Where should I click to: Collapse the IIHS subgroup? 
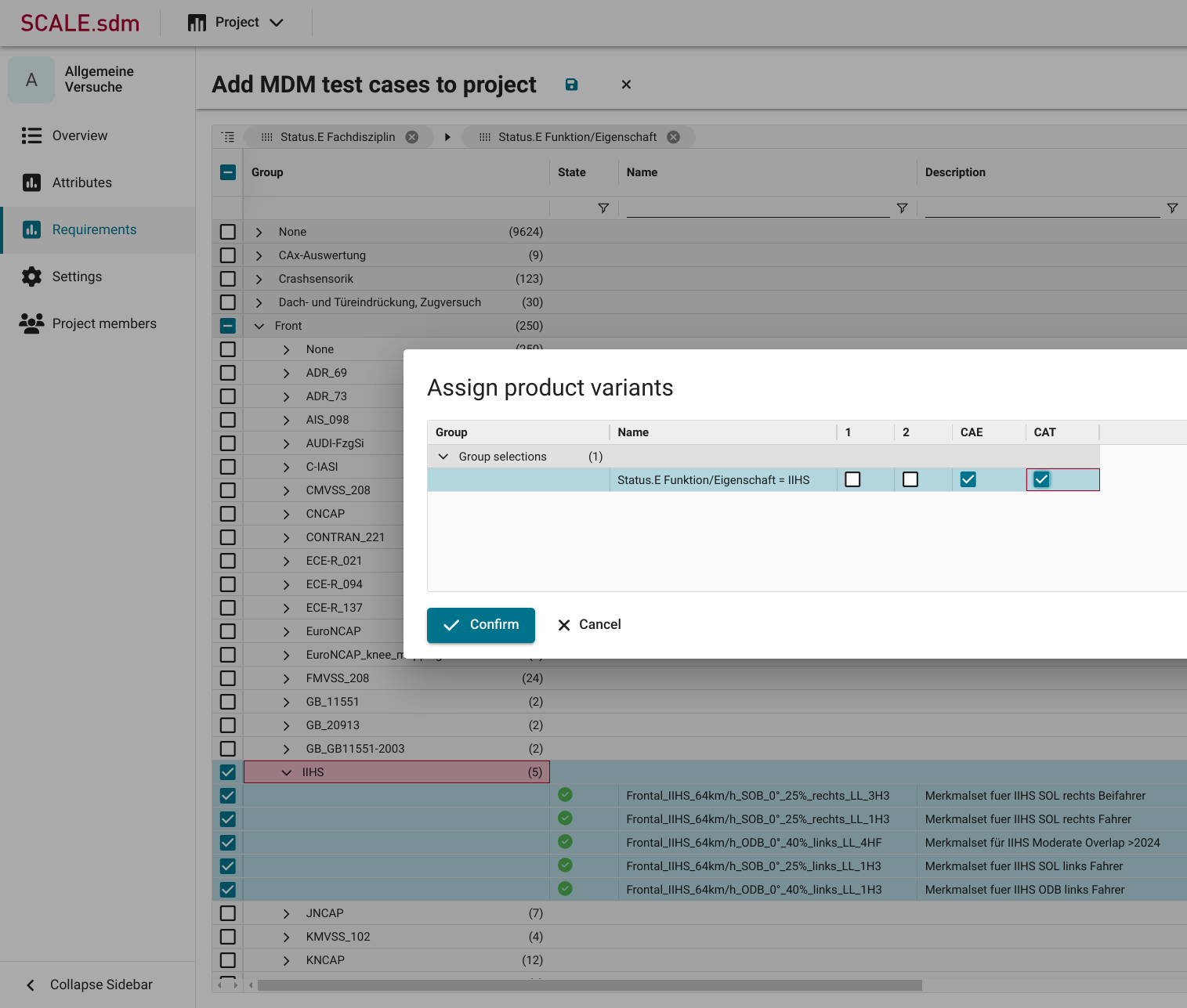point(287,773)
